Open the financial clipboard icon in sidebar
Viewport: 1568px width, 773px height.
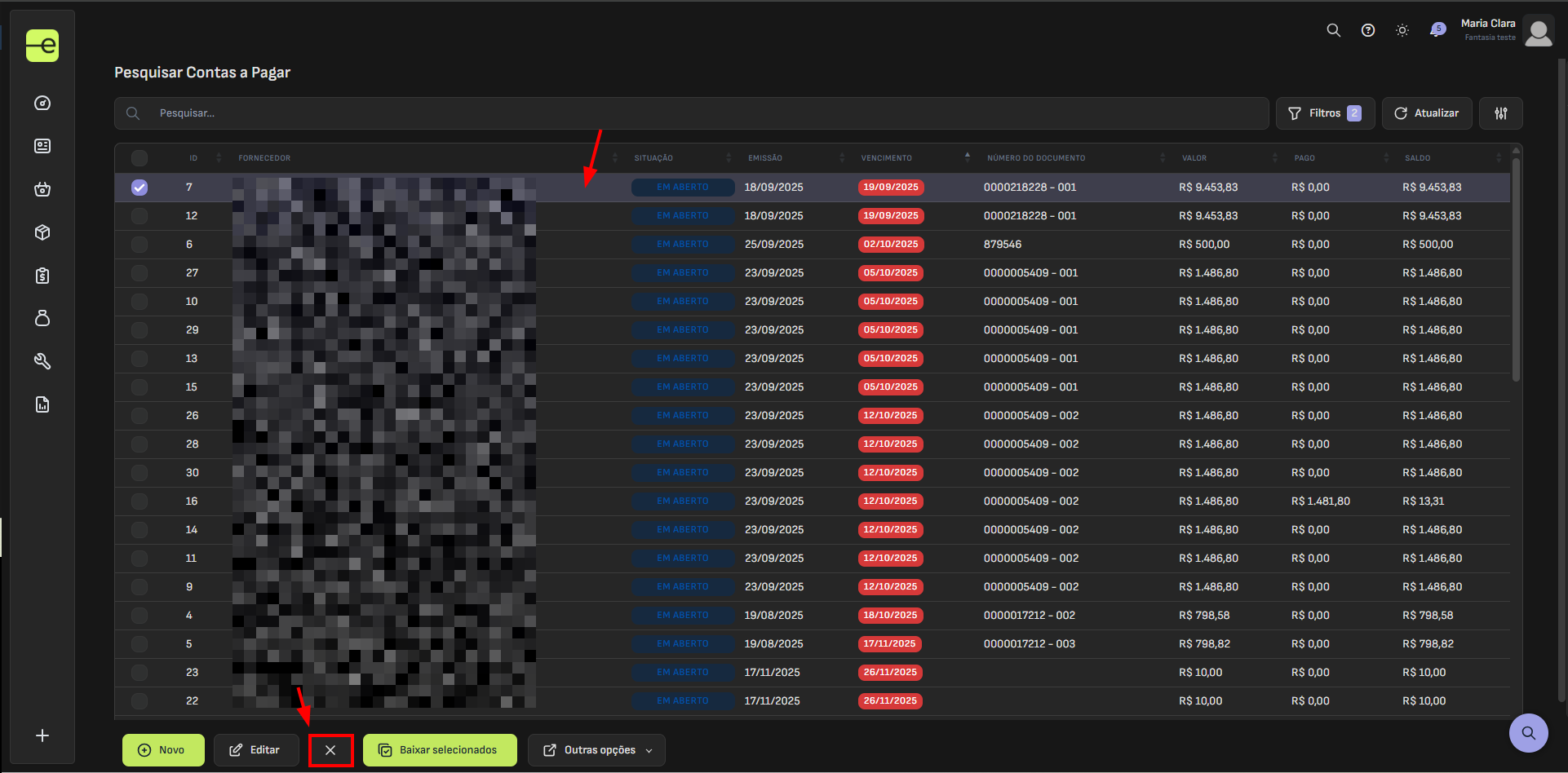(x=42, y=276)
